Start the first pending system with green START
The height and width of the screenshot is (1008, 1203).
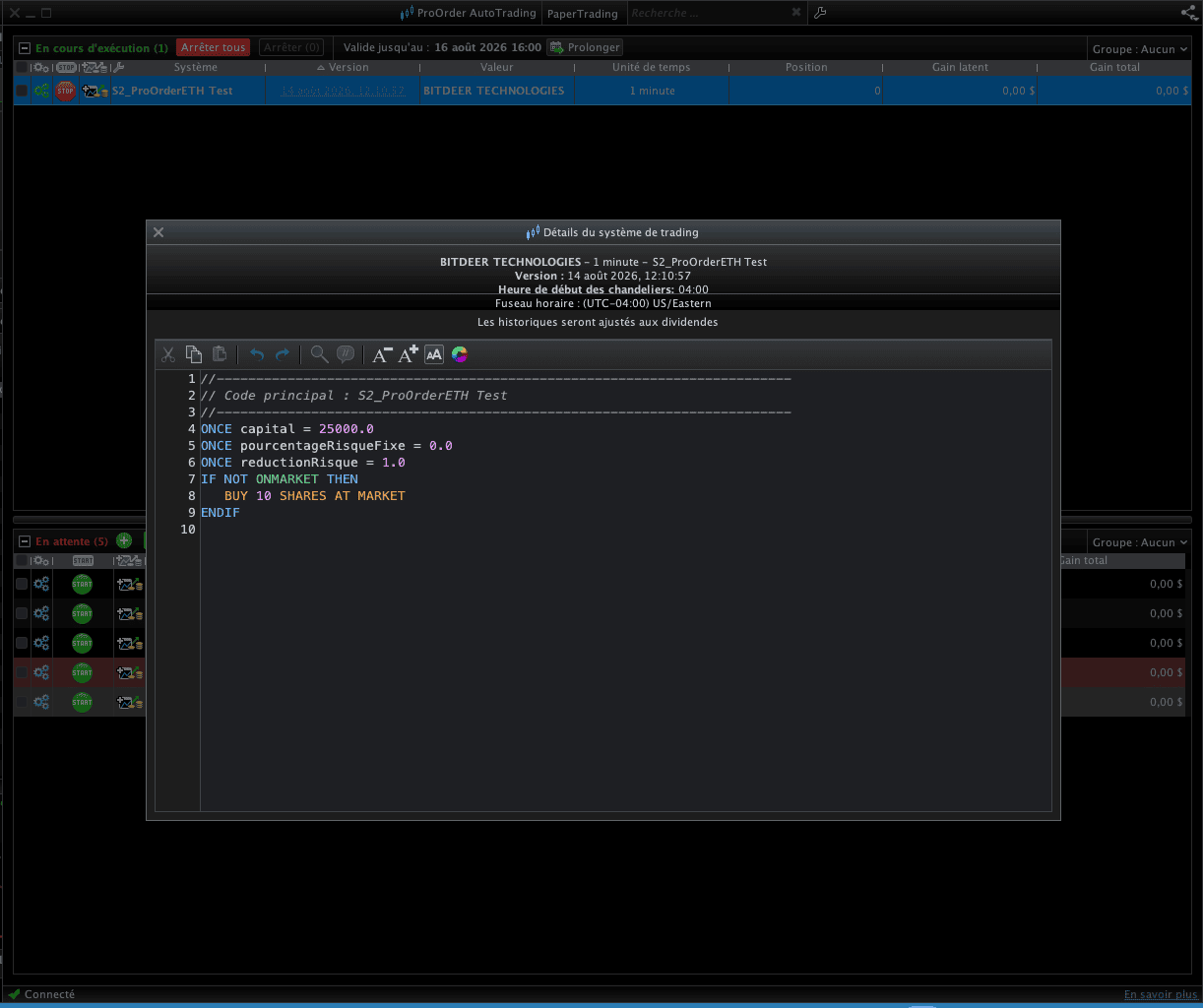tap(82, 584)
